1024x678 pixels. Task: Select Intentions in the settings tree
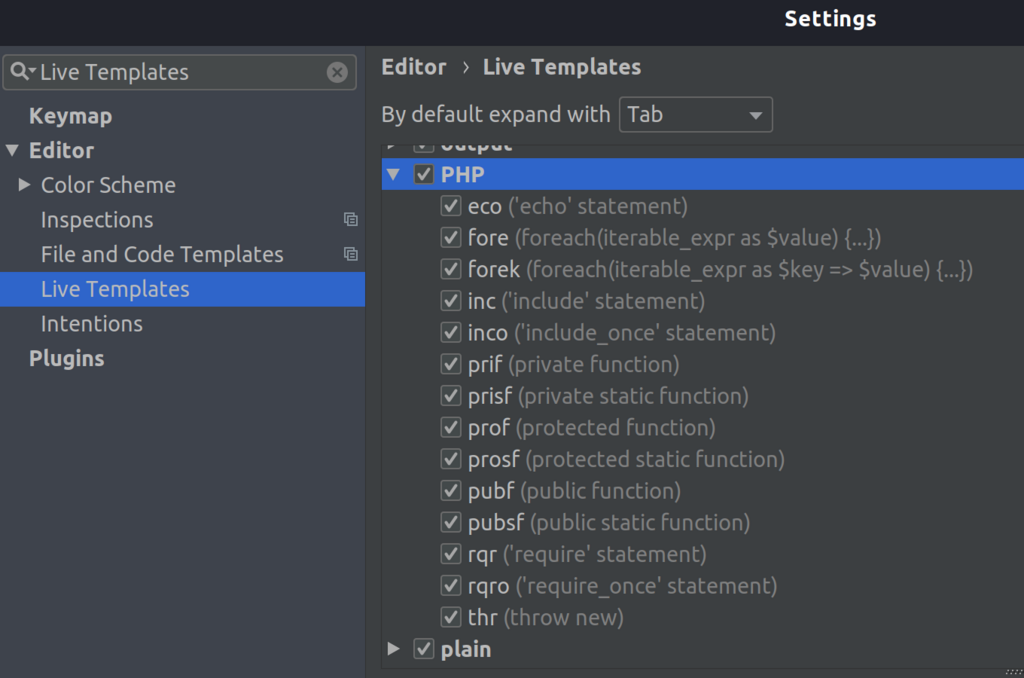coord(91,324)
